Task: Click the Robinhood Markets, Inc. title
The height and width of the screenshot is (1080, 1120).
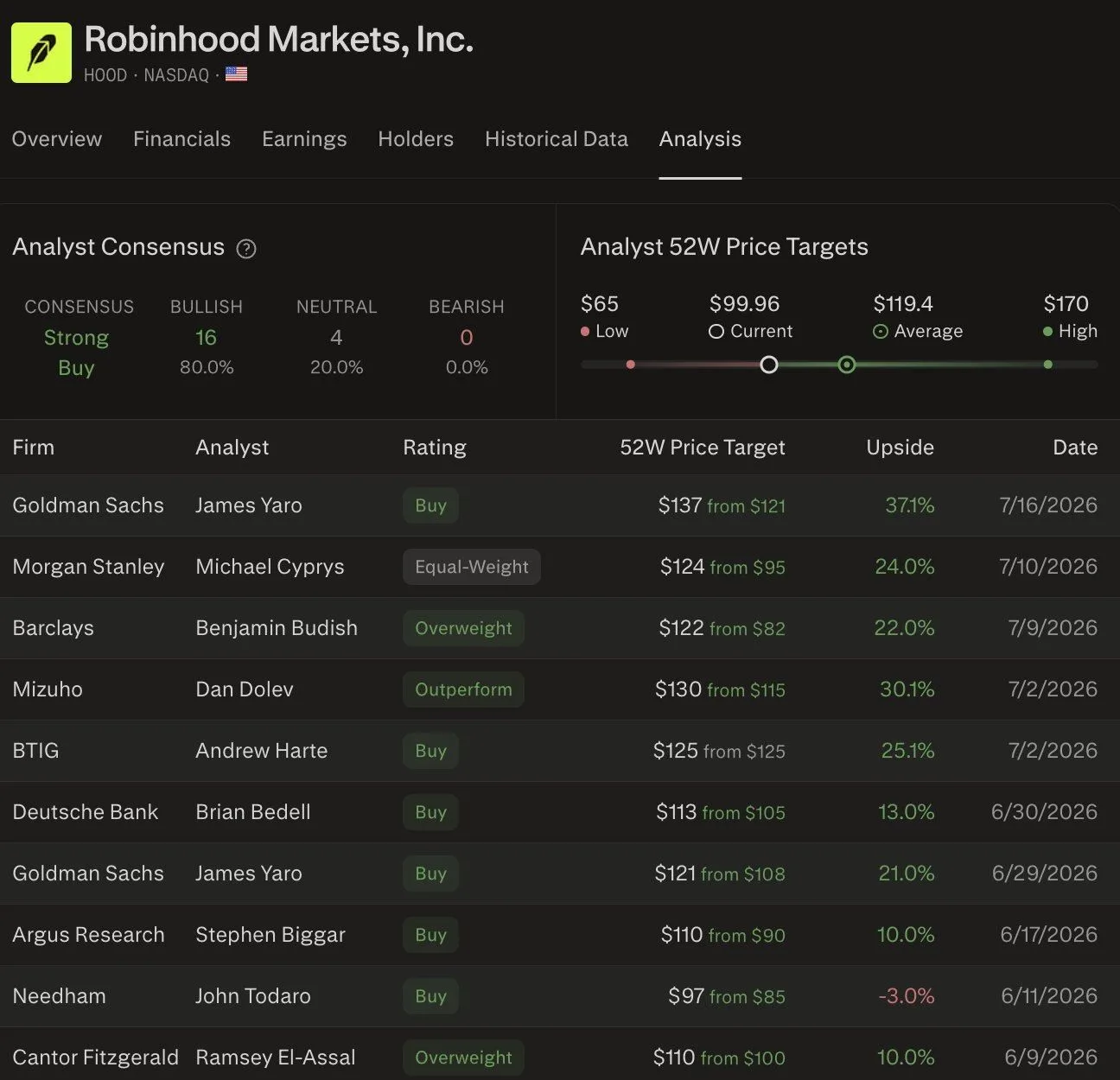Action: click(278, 40)
